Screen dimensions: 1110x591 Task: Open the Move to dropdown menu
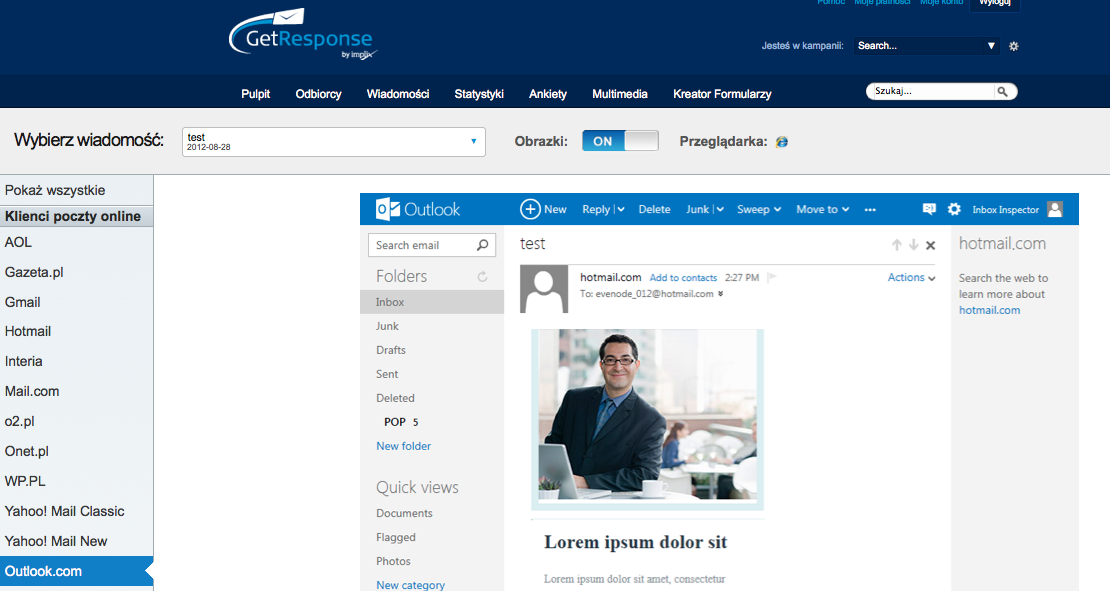pyautogui.click(x=823, y=210)
